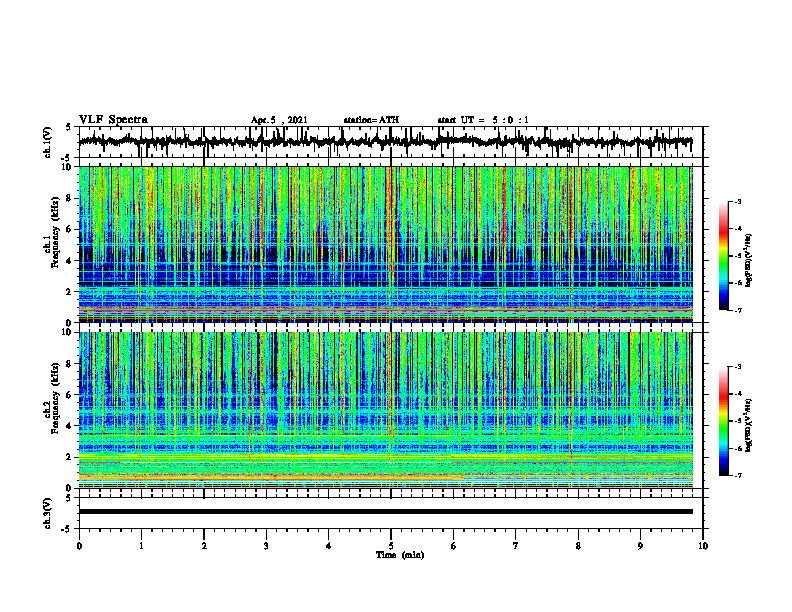Click the time axis tick label 10

[703, 546]
